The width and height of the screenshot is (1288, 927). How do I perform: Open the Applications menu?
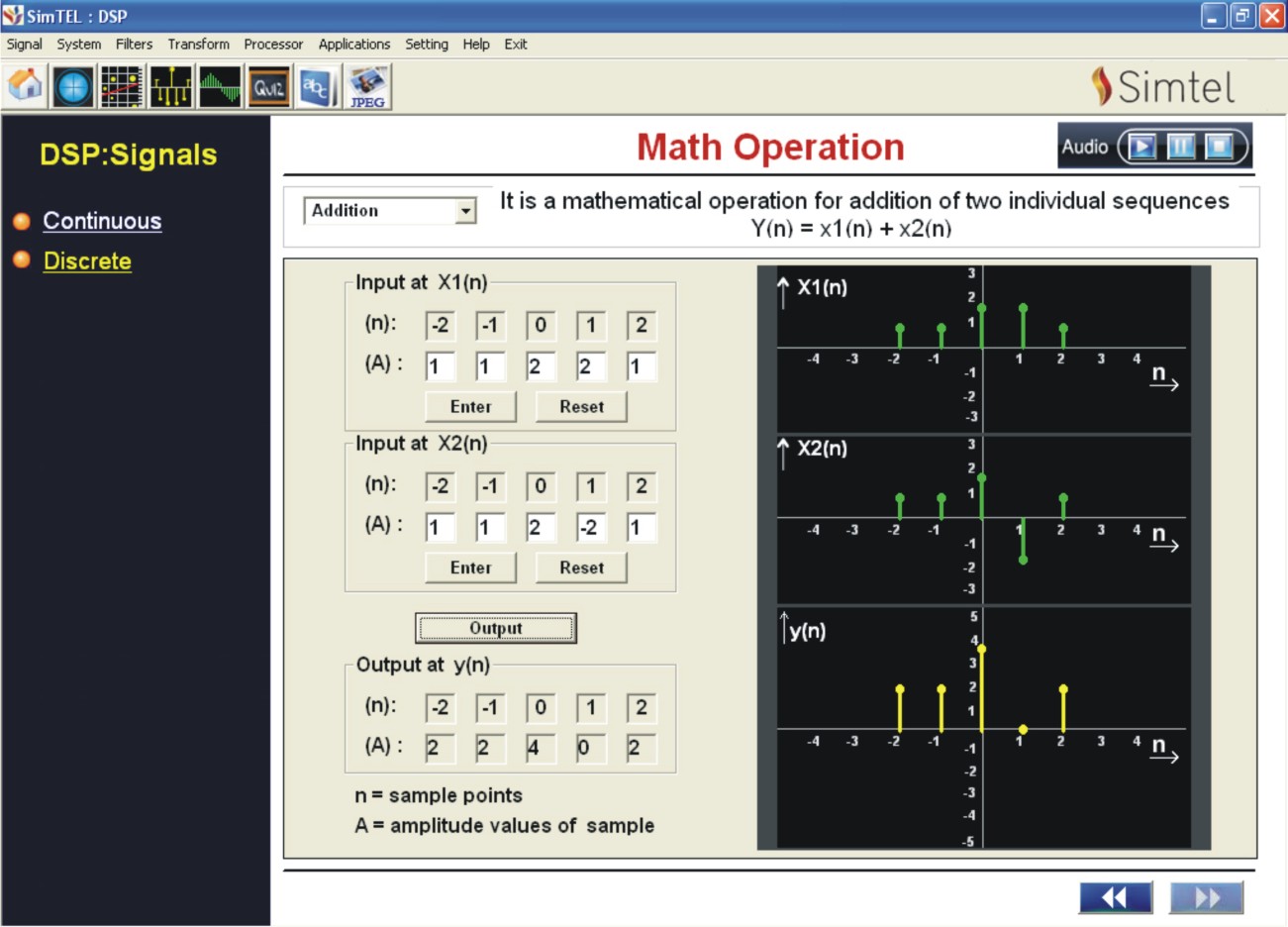click(354, 45)
